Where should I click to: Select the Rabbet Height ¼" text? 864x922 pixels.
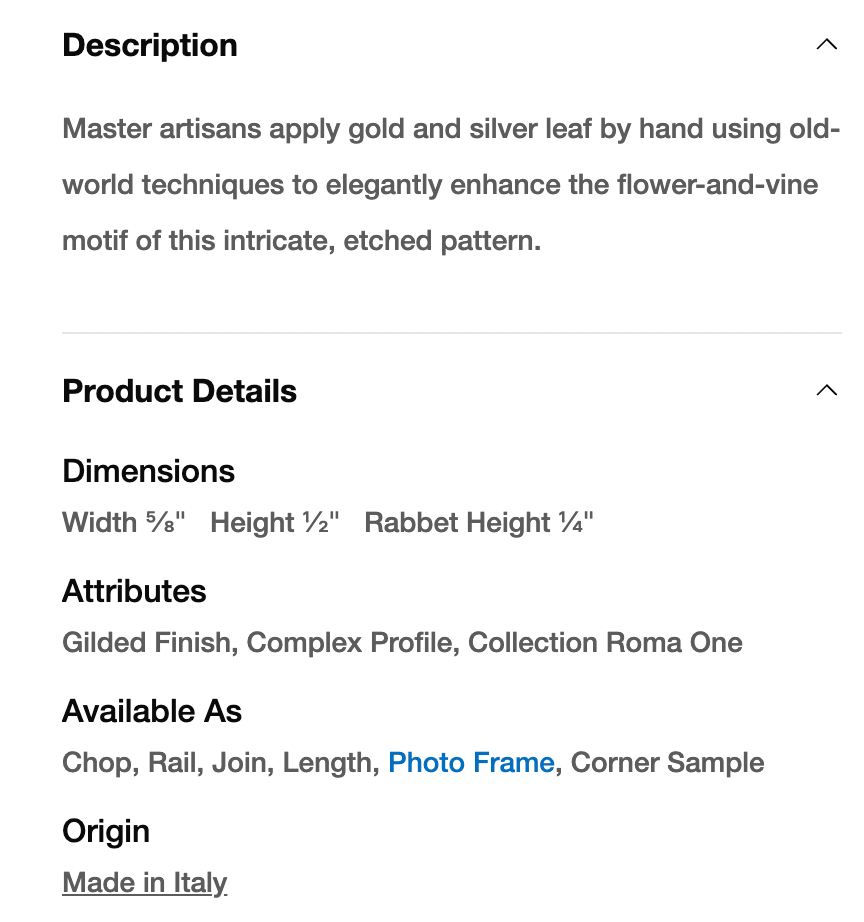(479, 523)
